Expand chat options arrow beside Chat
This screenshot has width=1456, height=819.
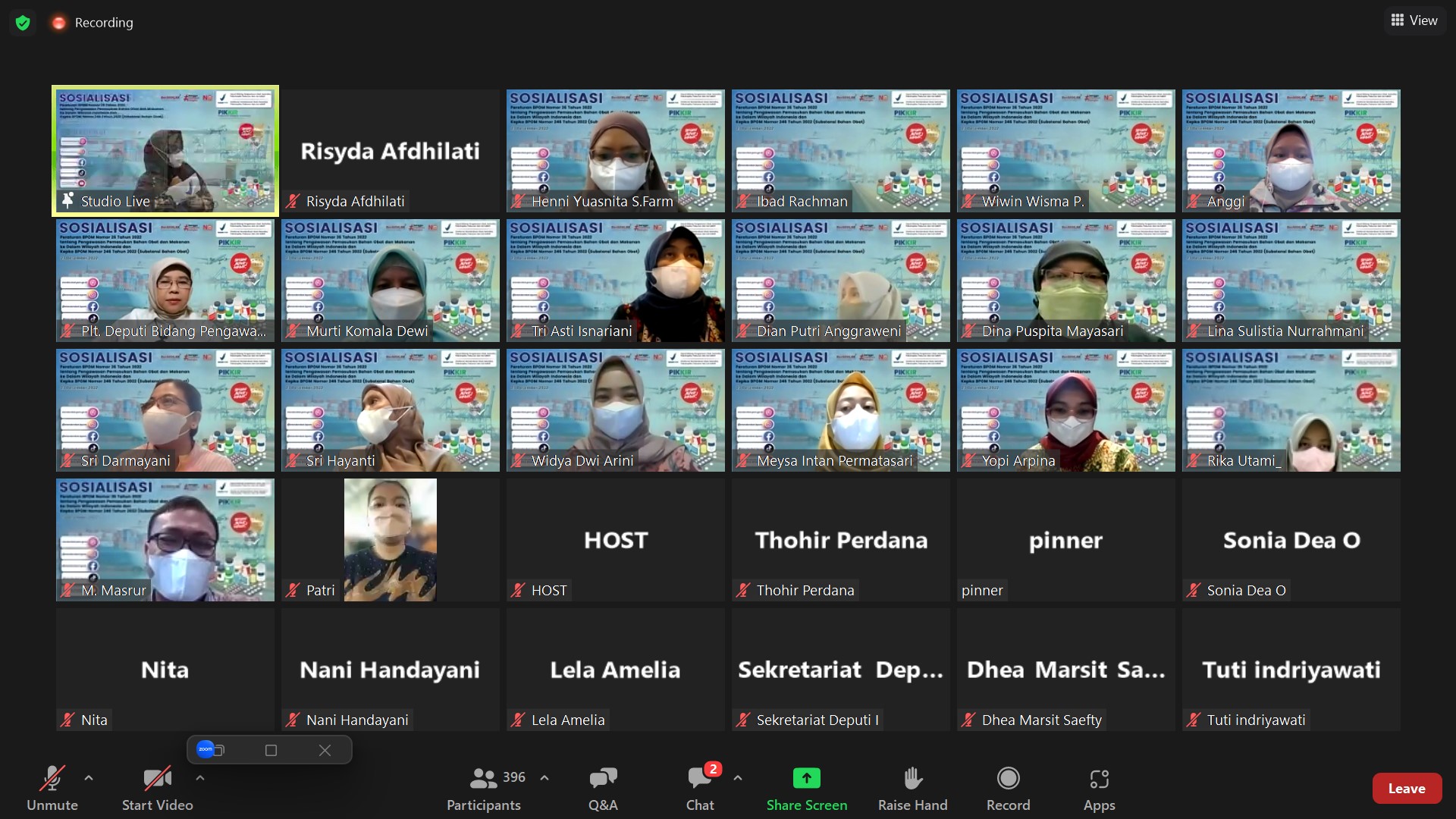coord(738,778)
